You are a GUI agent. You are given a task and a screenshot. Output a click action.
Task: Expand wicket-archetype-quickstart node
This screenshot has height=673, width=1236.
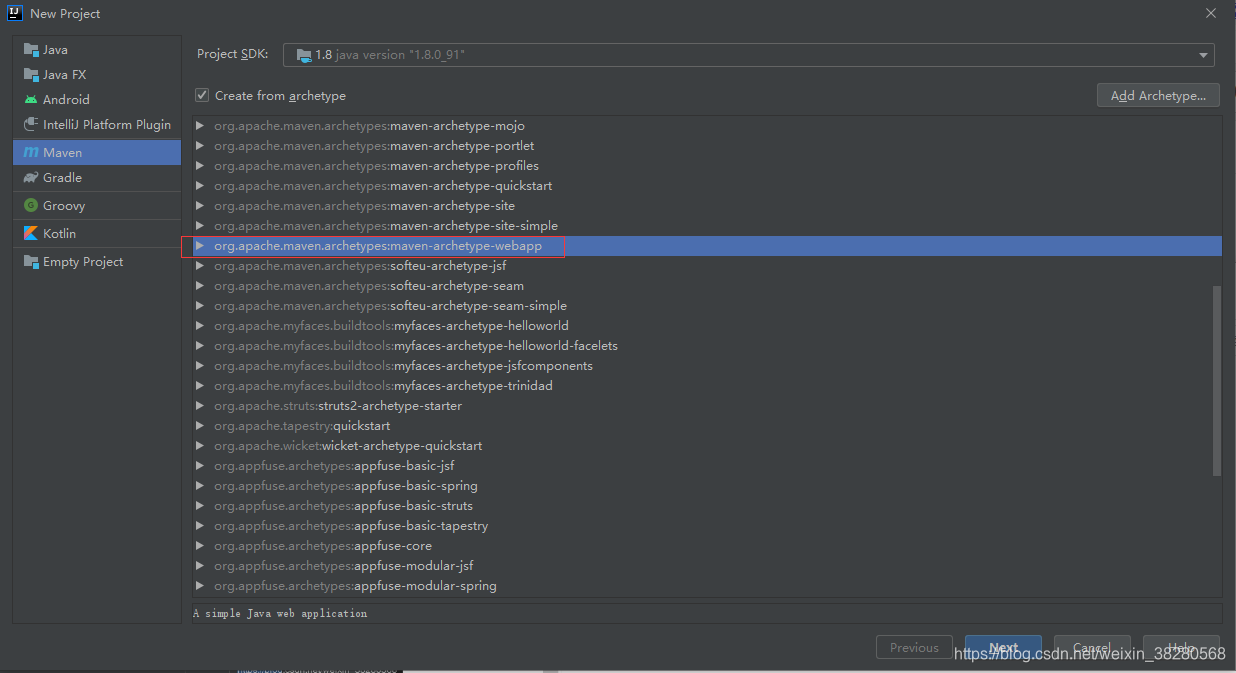(200, 445)
